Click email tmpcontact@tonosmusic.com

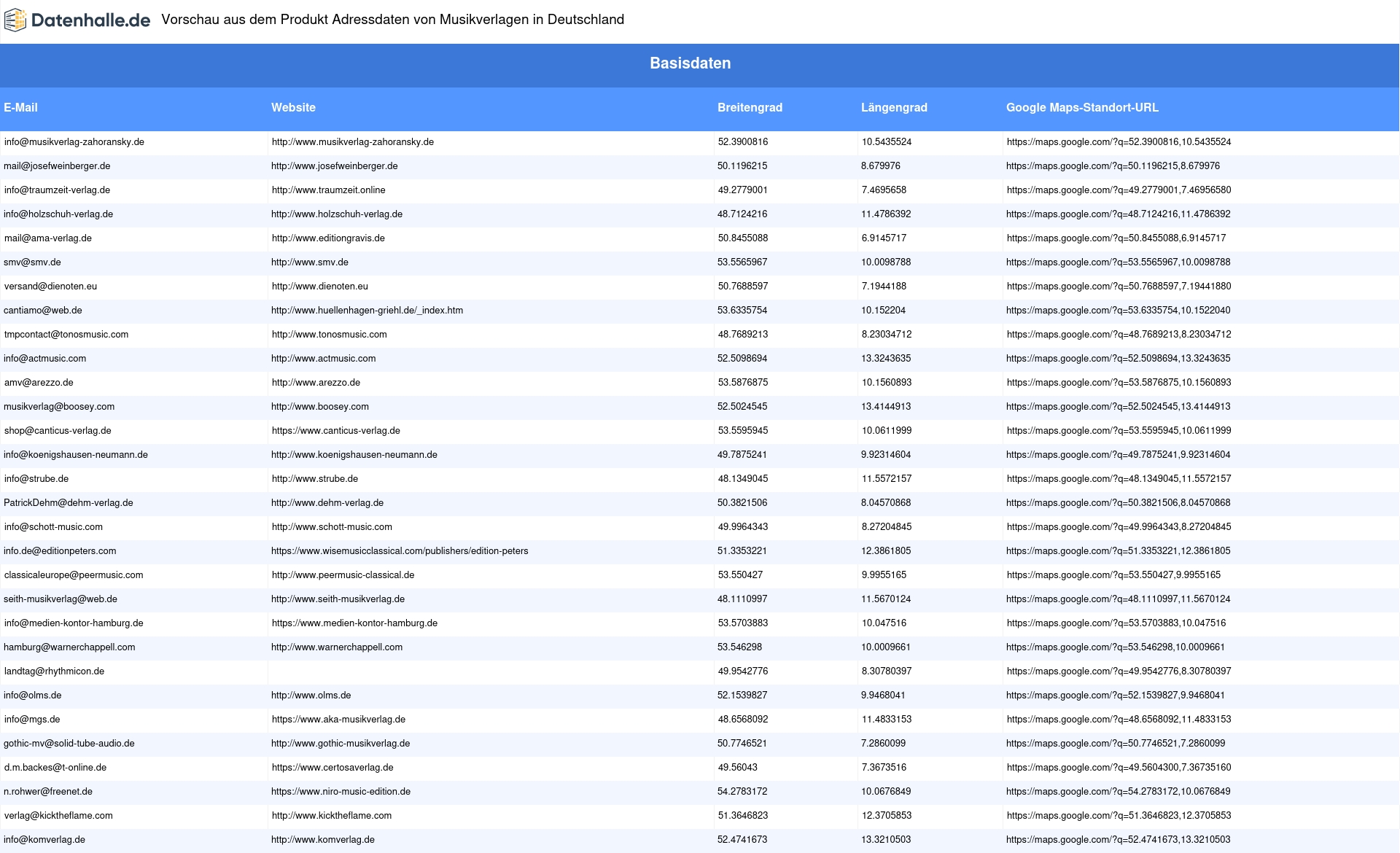coord(66,335)
